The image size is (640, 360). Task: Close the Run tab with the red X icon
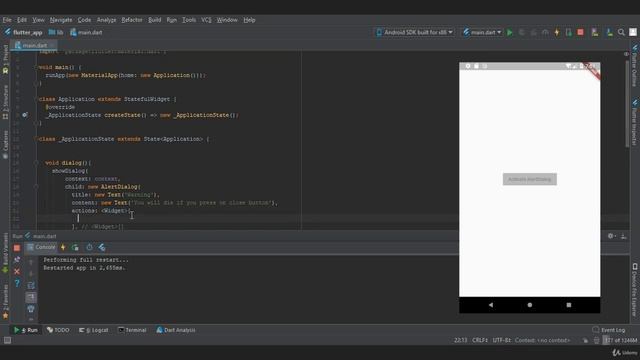coord(17,271)
